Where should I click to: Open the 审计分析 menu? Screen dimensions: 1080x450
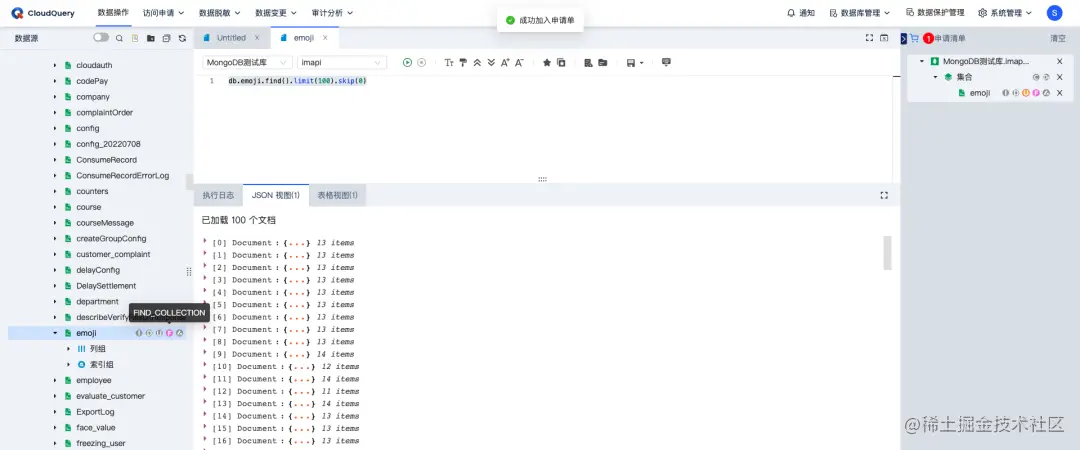pos(332,12)
